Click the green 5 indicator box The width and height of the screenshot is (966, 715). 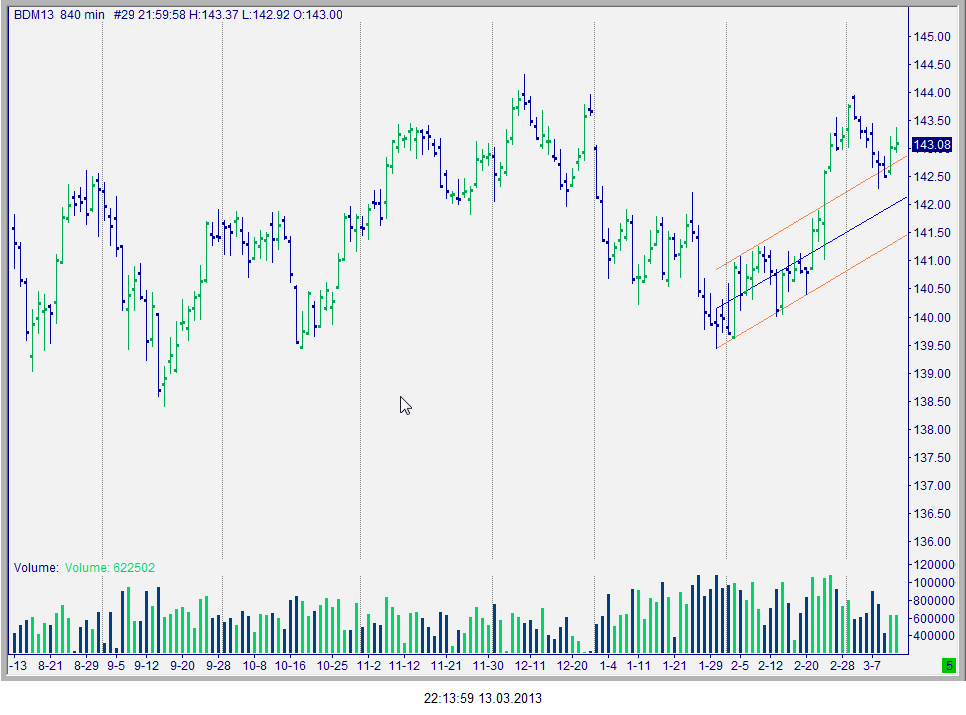pos(949,666)
